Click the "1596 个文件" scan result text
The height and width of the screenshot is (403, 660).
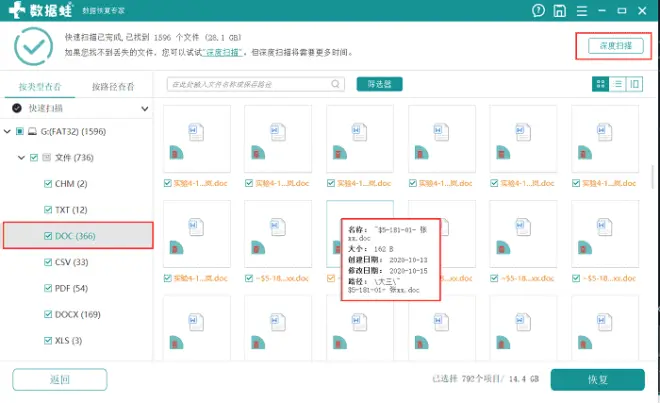(176, 37)
